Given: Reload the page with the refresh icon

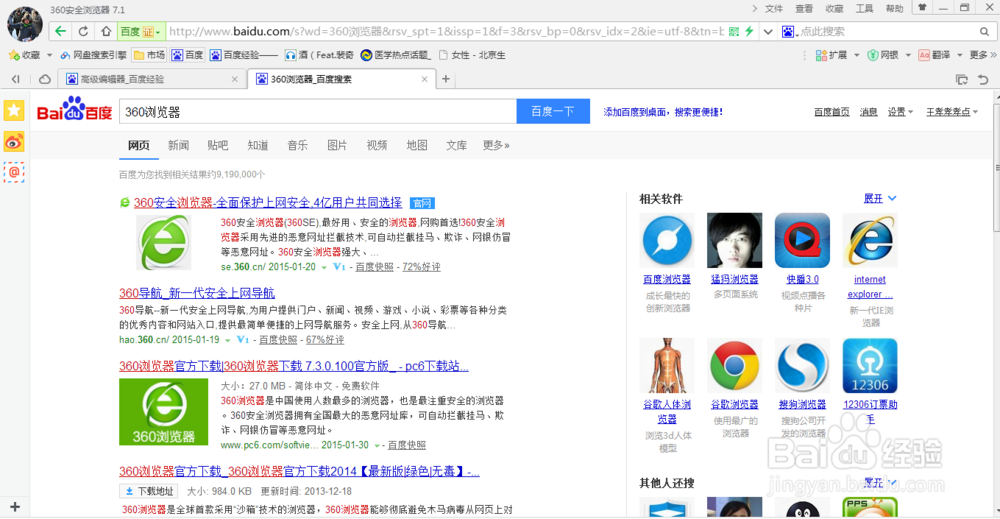Looking at the screenshot, I should coord(83,31).
